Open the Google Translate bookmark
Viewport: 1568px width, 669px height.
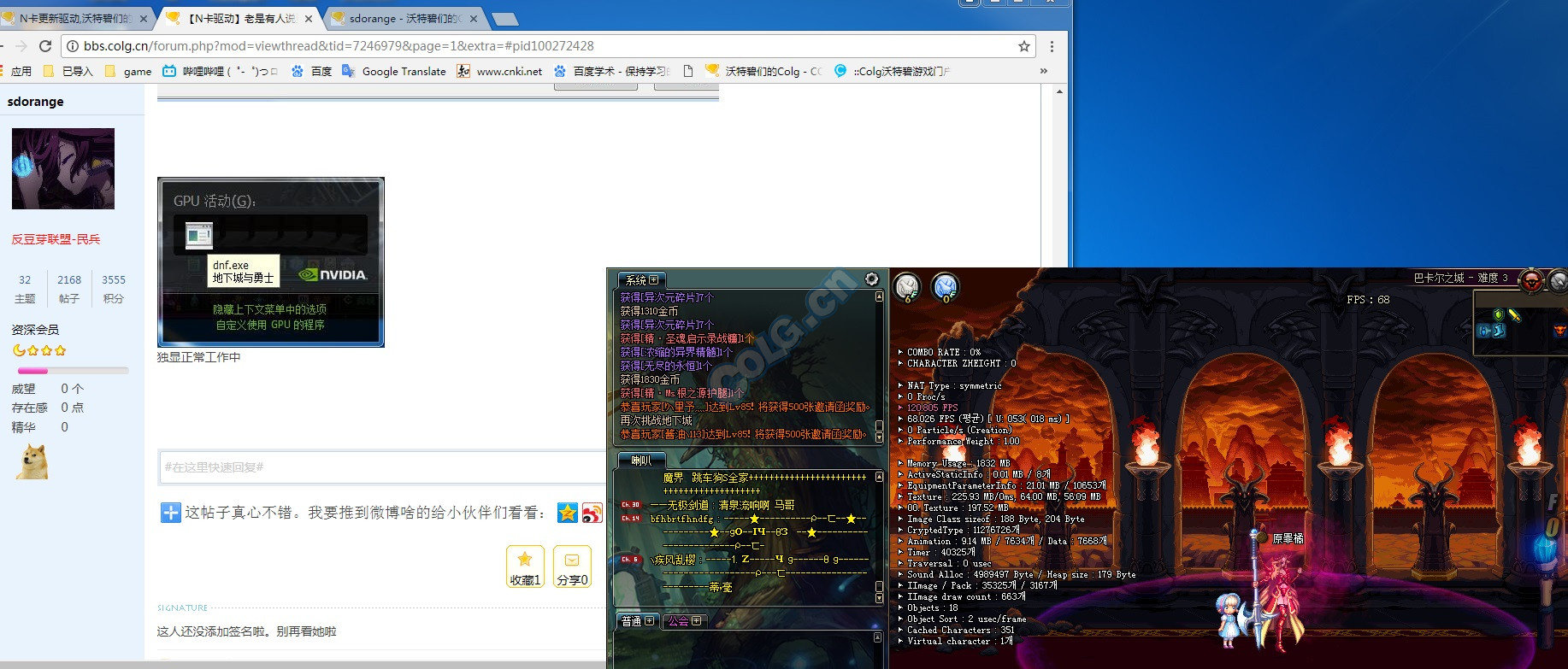pos(394,71)
